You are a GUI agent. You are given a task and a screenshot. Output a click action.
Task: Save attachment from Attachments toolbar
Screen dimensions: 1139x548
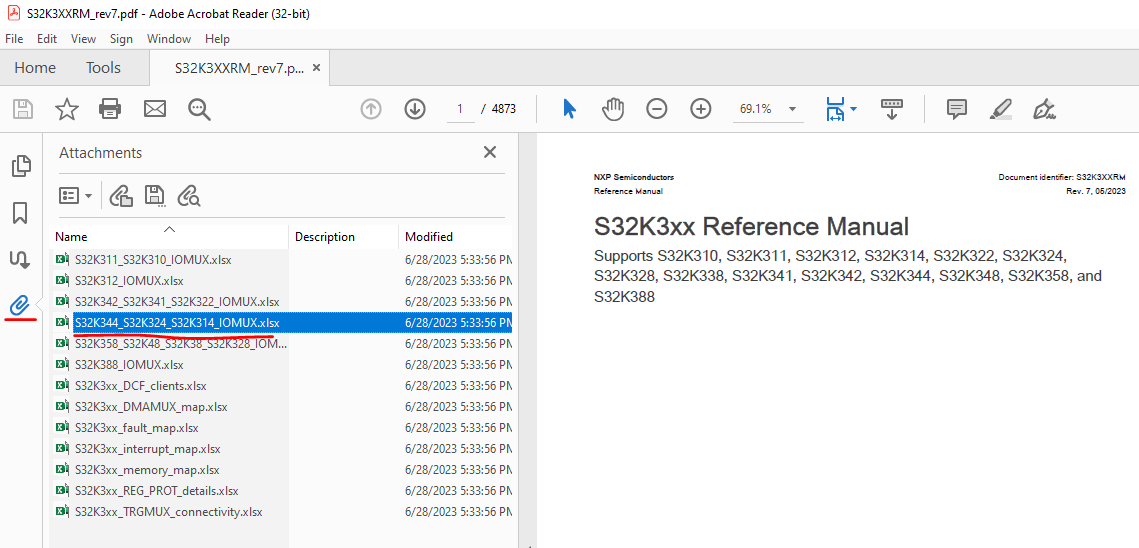[x=154, y=196]
